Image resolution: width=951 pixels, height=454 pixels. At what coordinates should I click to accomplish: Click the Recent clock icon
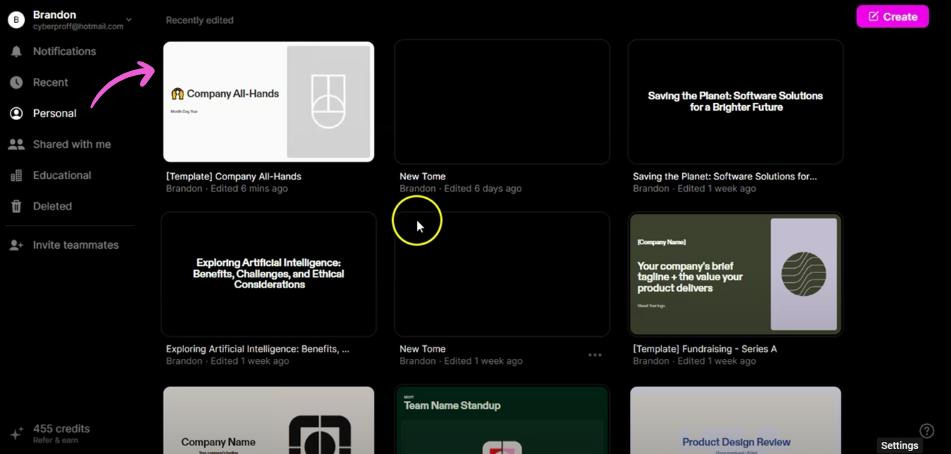coord(16,82)
